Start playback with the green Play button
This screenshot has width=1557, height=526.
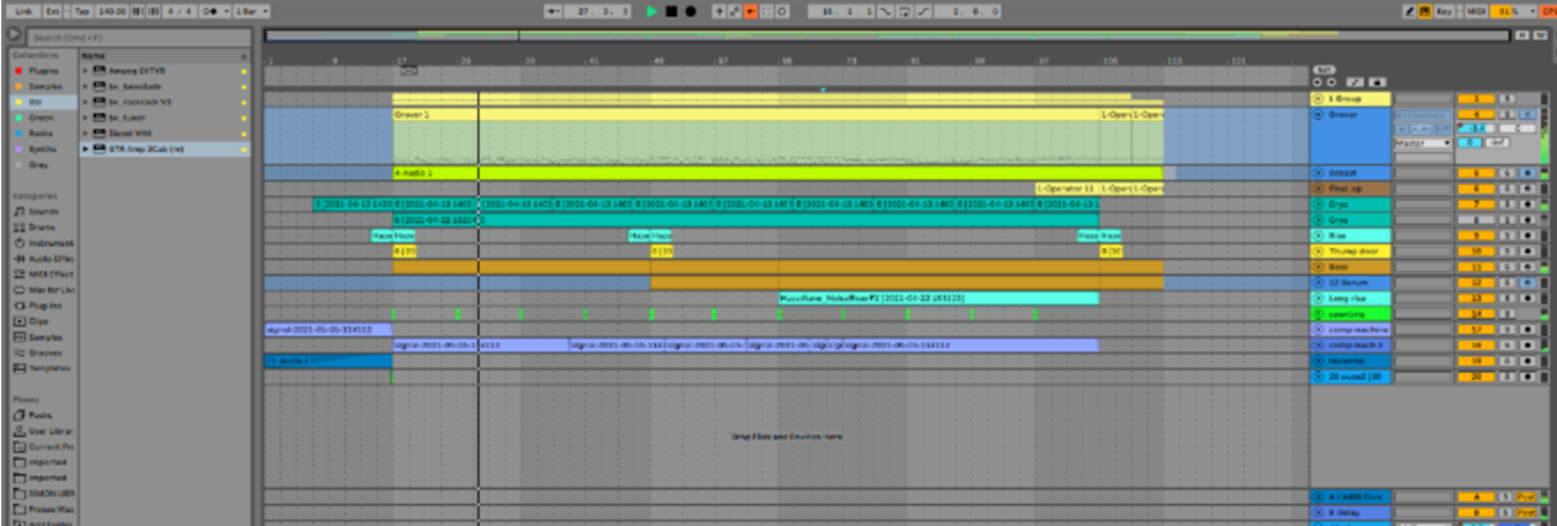tap(652, 11)
